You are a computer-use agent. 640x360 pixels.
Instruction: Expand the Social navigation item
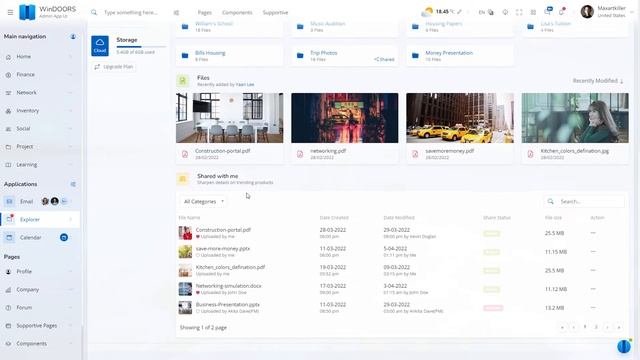[x=40, y=129]
